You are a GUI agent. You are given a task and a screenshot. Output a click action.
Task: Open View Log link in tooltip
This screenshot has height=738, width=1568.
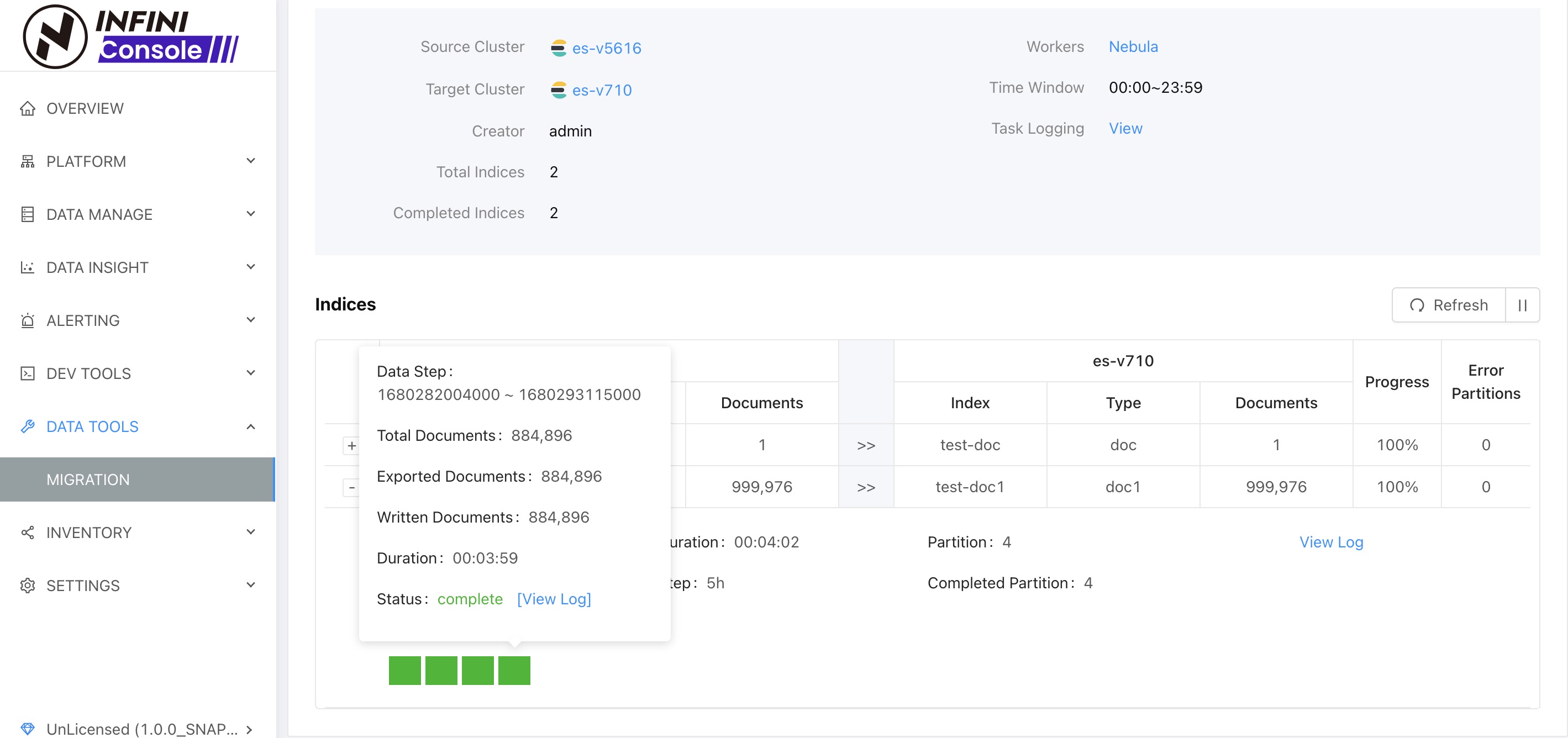(553, 599)
